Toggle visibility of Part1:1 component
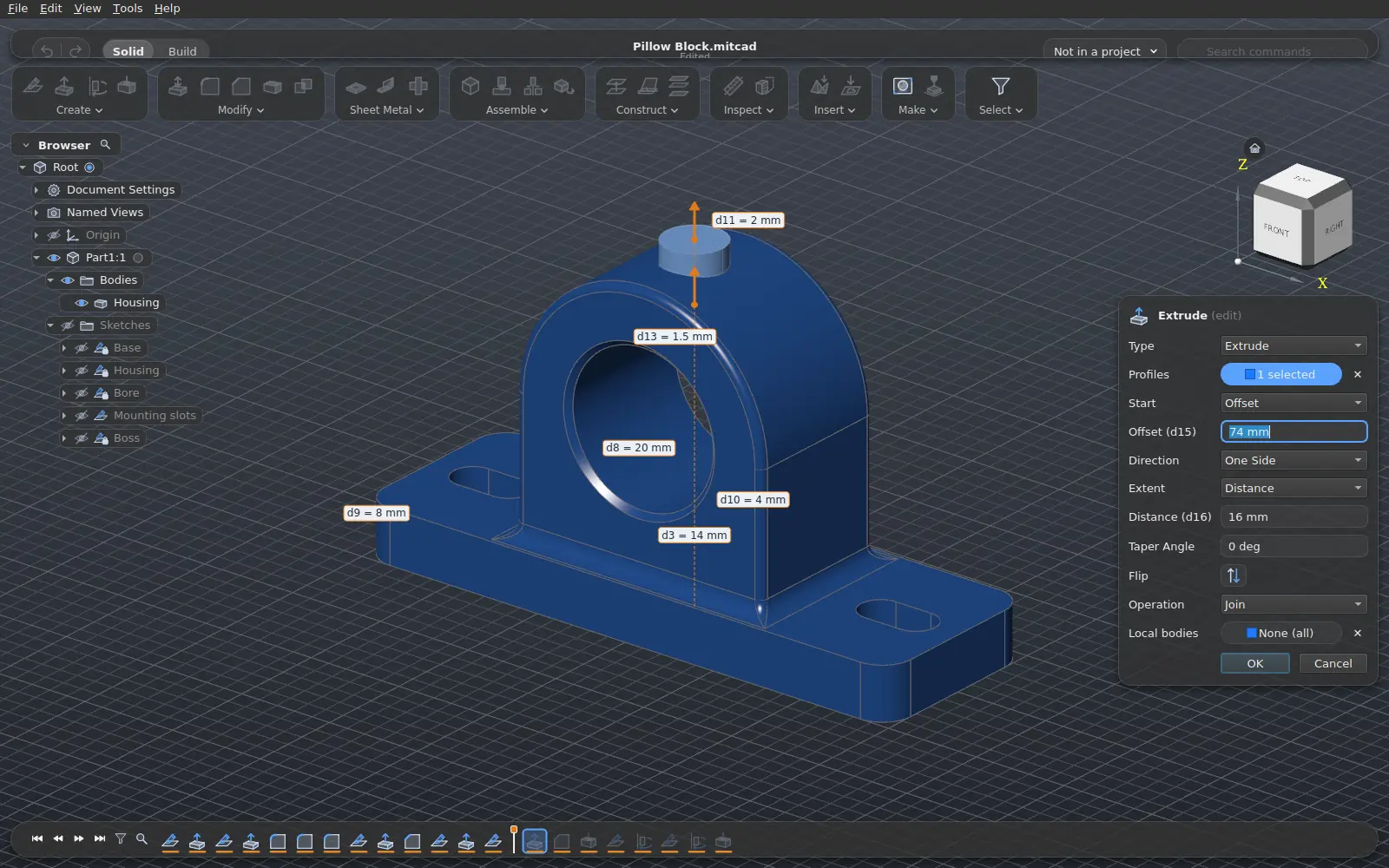 point(54,258)
